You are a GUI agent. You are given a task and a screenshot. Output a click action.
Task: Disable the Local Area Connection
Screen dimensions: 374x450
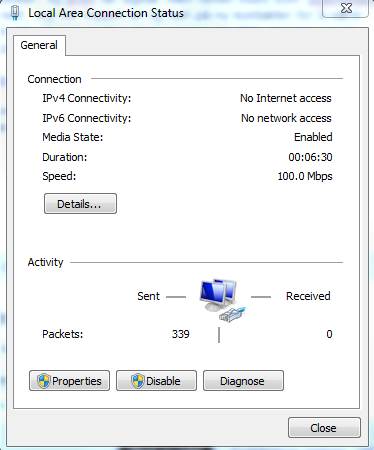(x=156, y=380)
